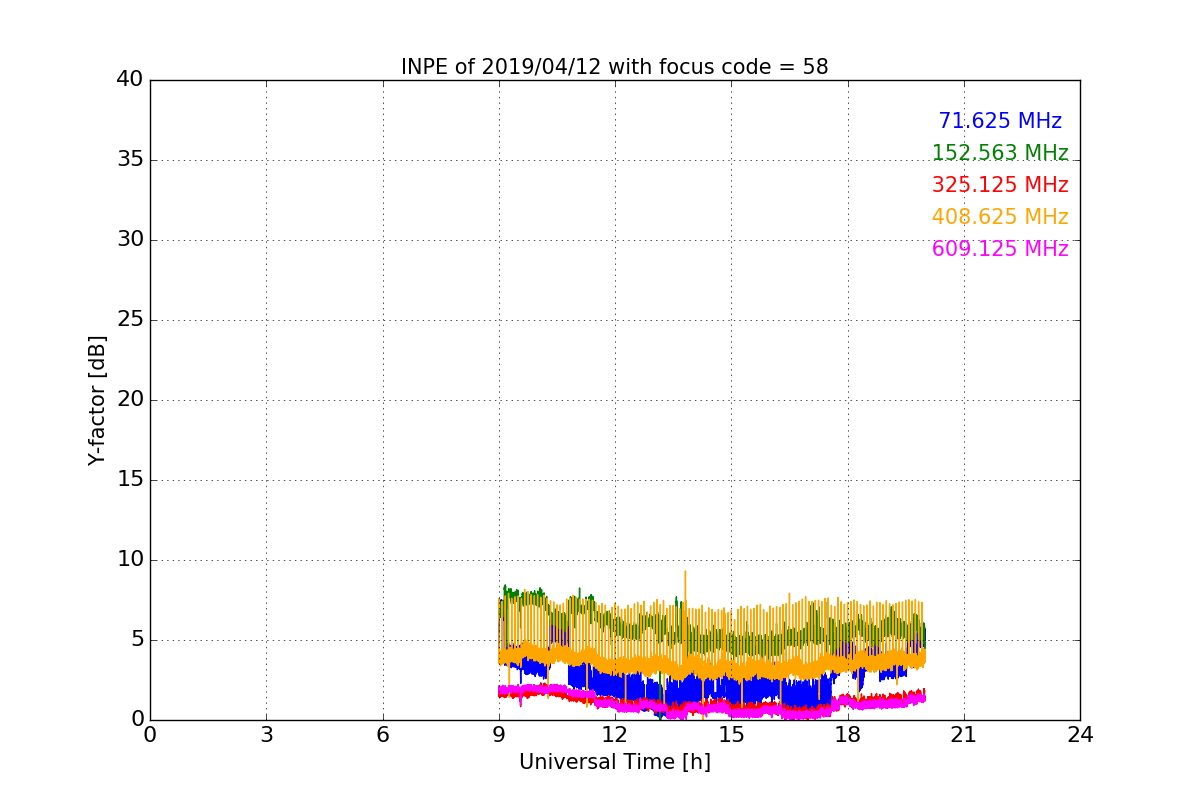Click the y-axis tick label 25

pyautogui.click(x=130, y=320)
